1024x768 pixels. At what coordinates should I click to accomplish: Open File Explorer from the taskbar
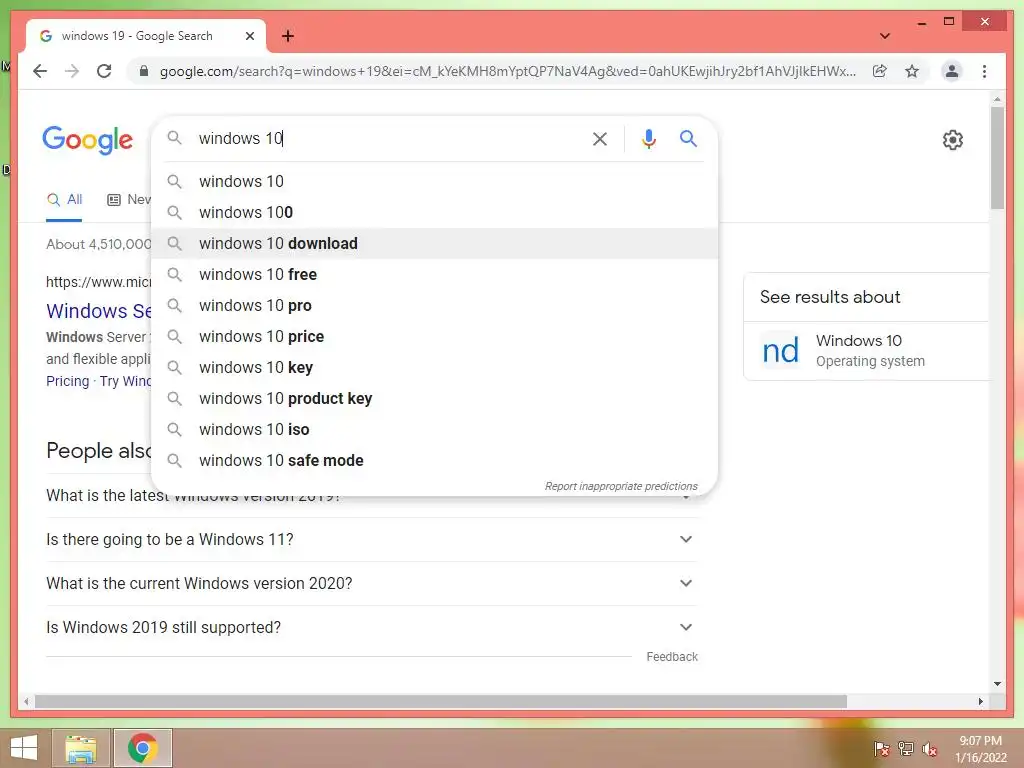(81, 748)
